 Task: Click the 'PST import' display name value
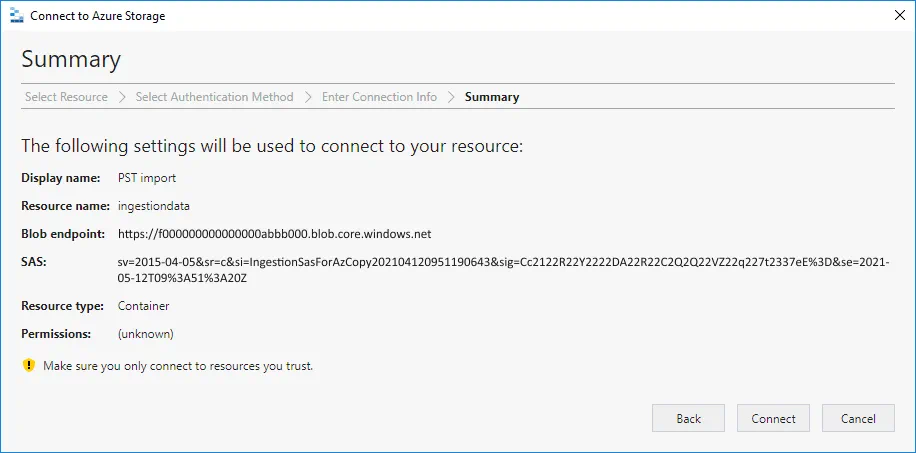click(x=147, y=178)
